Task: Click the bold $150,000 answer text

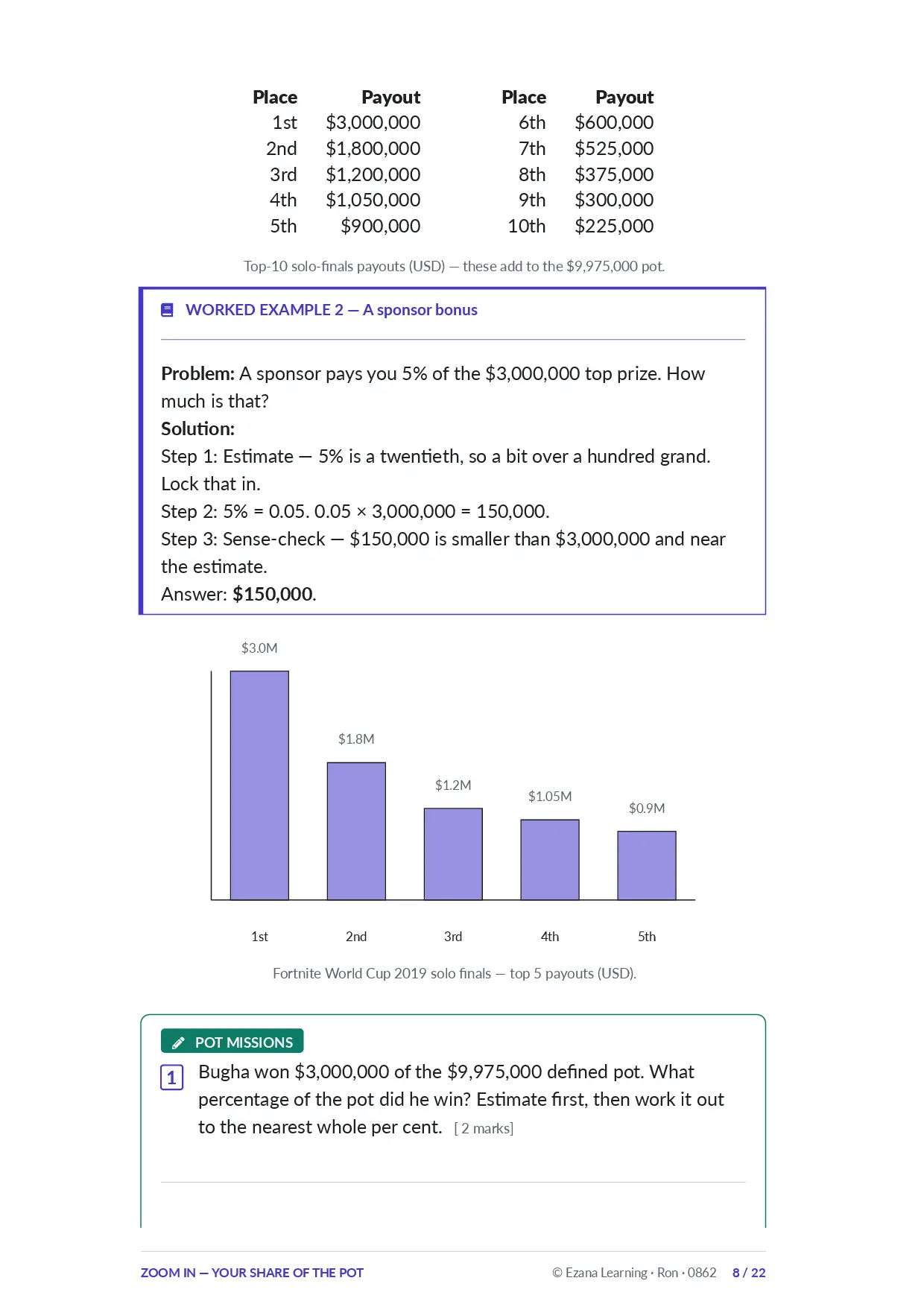Action: click(x=273, y=594)
